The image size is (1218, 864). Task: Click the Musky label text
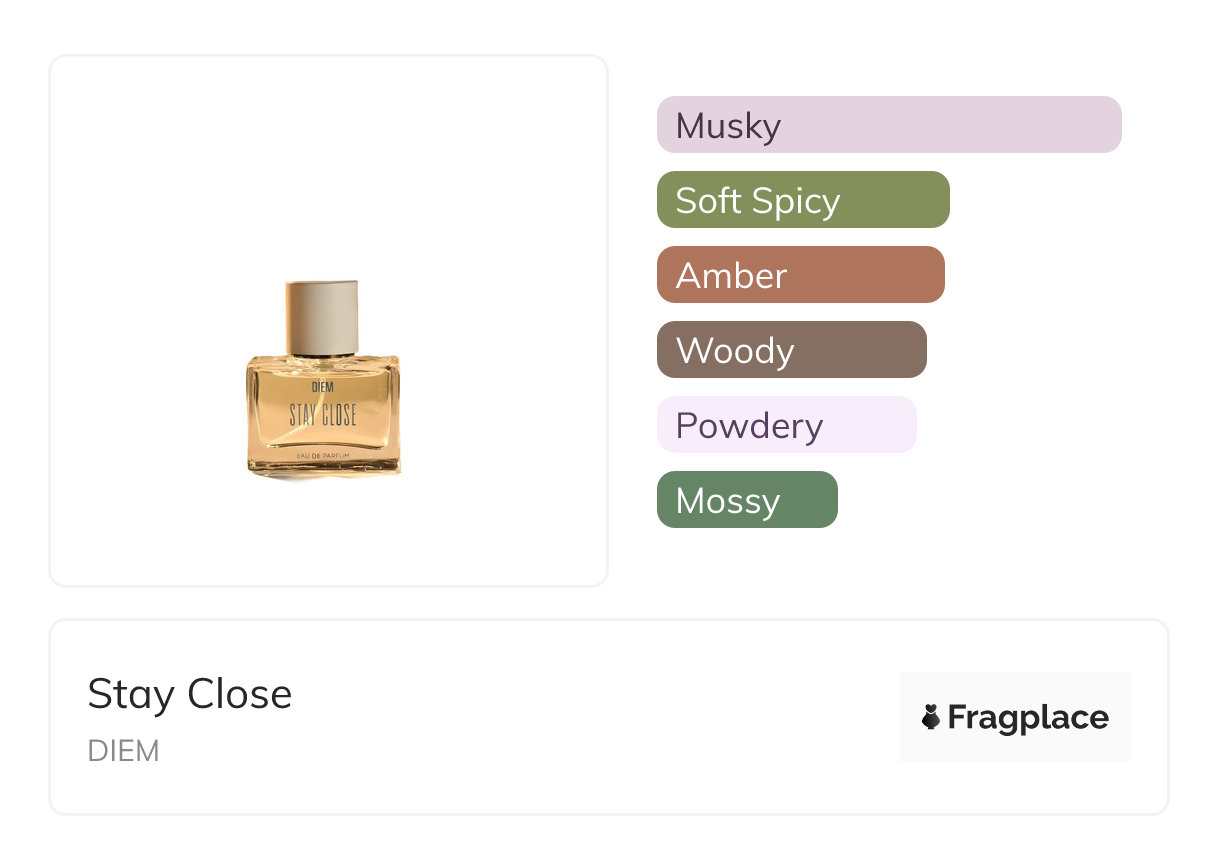pos(728,126)
